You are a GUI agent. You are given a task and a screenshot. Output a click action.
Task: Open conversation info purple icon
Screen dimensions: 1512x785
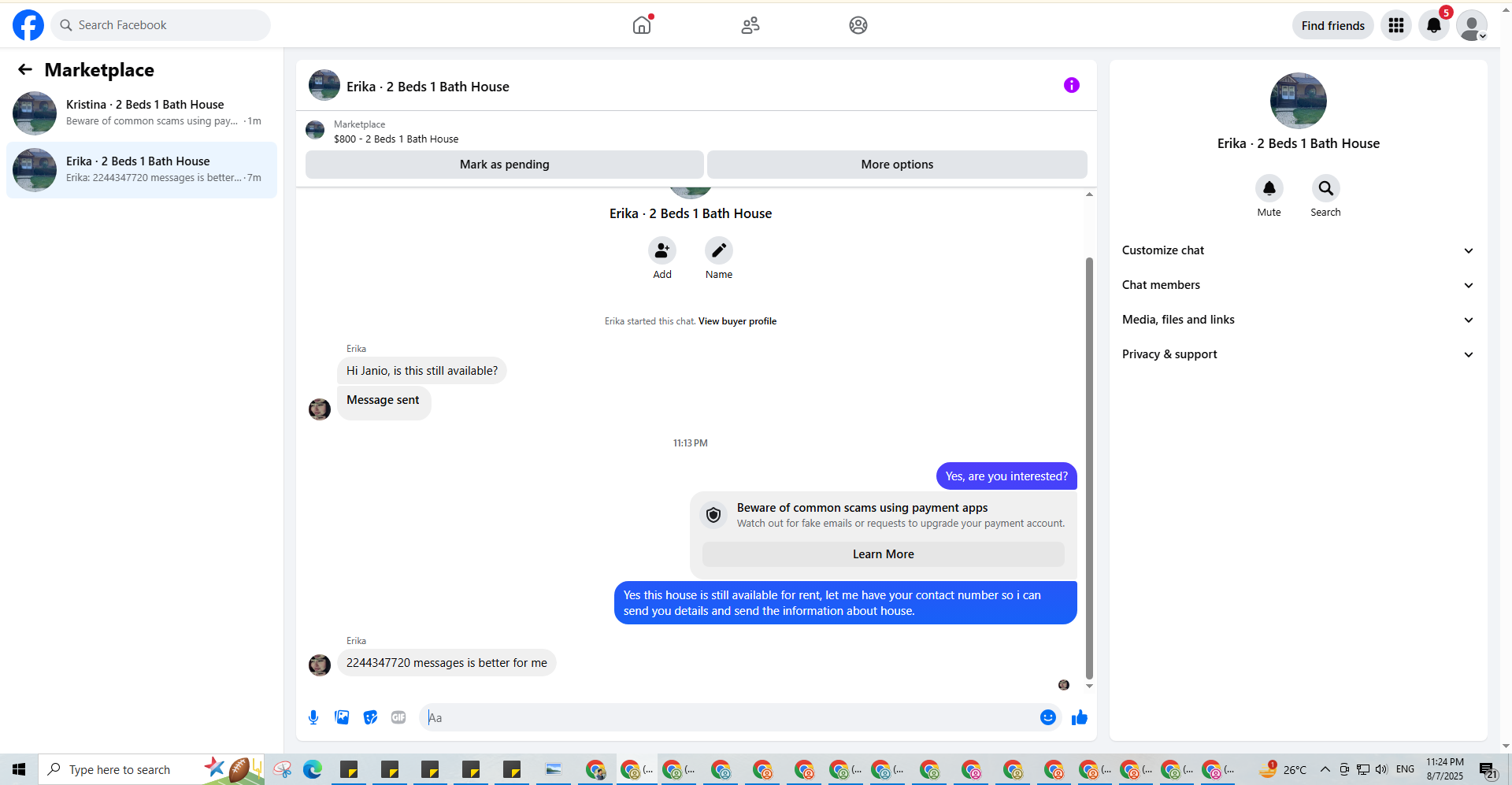pyautogui.click(x=1072, y=85)
